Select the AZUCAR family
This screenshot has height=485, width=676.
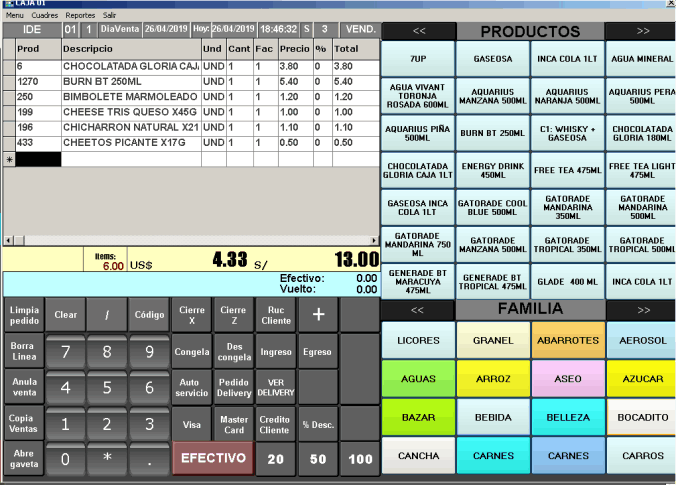(x=642, y=379)
